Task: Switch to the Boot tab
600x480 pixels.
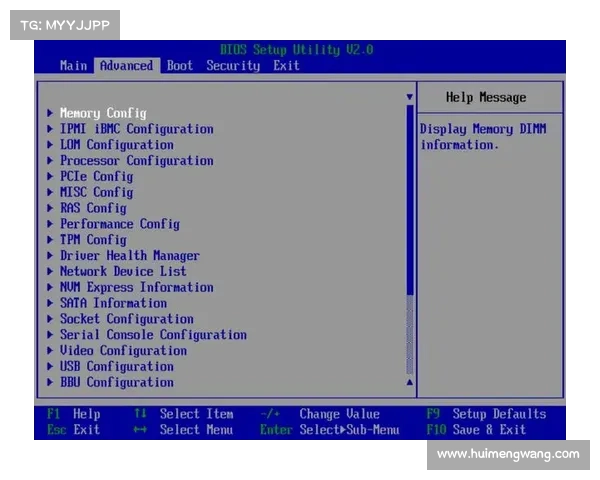Action: click(x=180, y=66)
